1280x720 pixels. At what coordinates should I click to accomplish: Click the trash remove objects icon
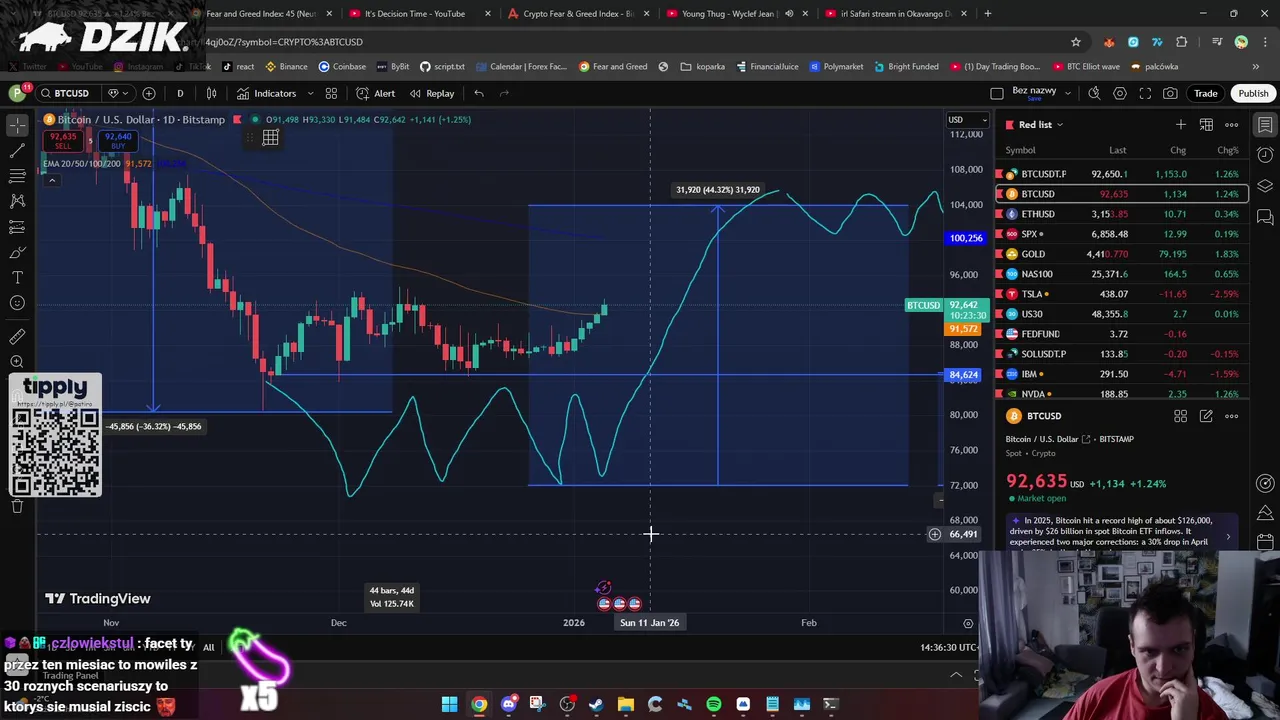tap(17, 506)
